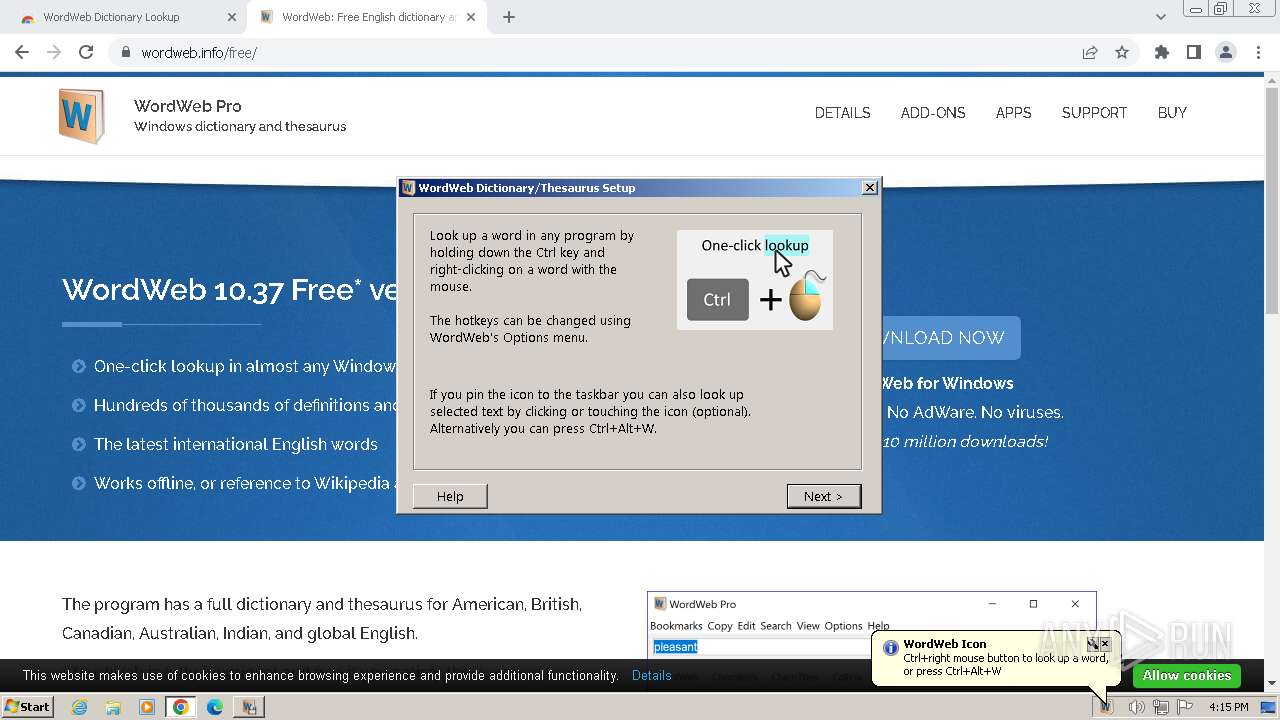Open the DETAILS menu on the website
Viewport: 1280px width, 720px height.
[842, 113]
